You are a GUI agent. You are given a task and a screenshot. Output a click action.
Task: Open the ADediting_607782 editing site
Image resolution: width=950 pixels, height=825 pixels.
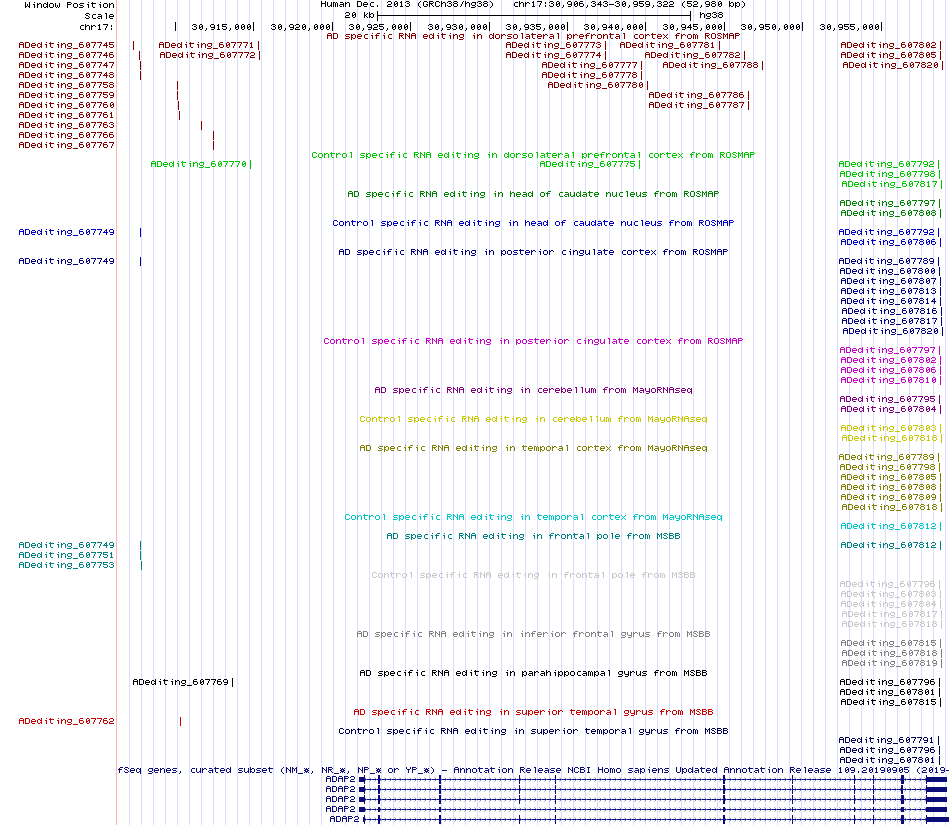[x=695, y=55]
